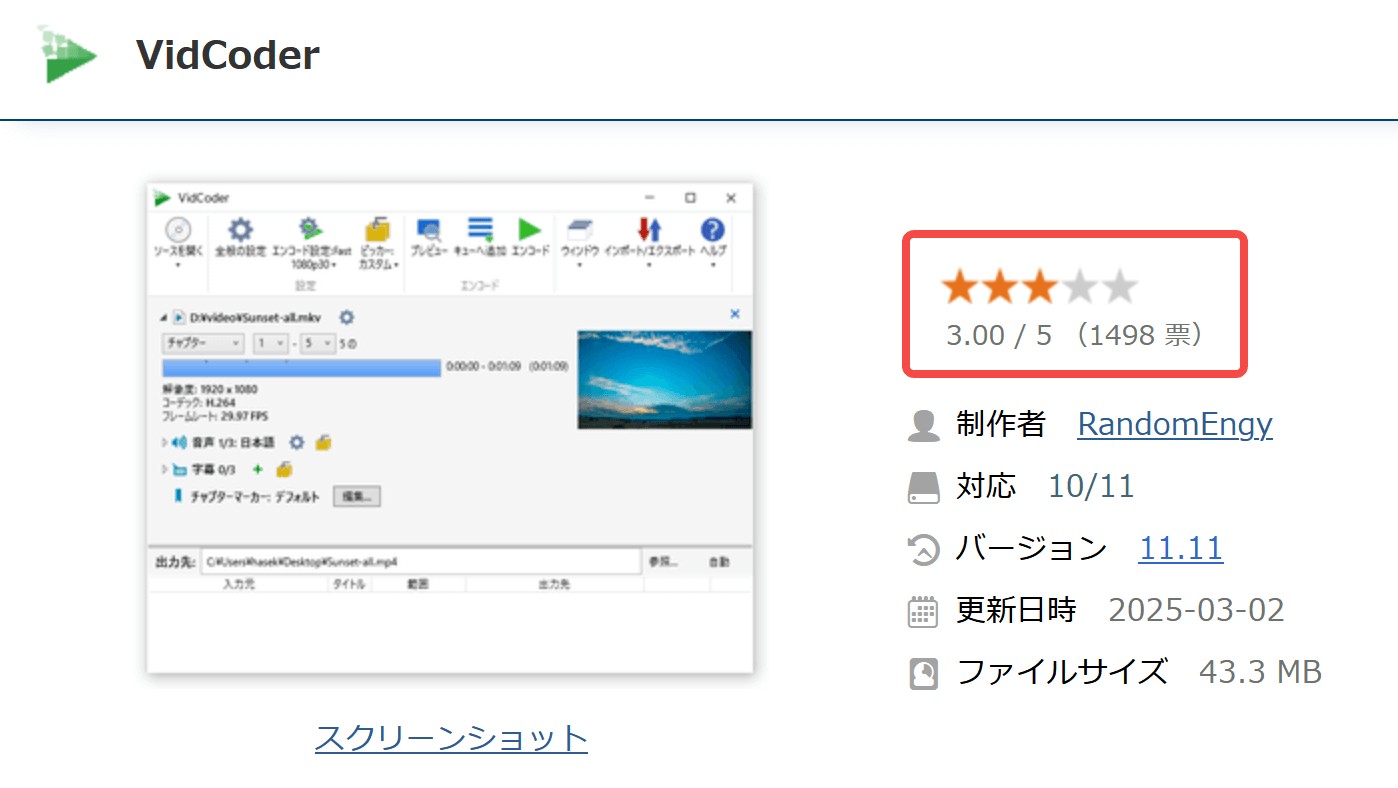Viewport: 1398px width, 788px height.
Task: Click the キューへ追加 toolbar icon
Action: [x=480, y=230]
